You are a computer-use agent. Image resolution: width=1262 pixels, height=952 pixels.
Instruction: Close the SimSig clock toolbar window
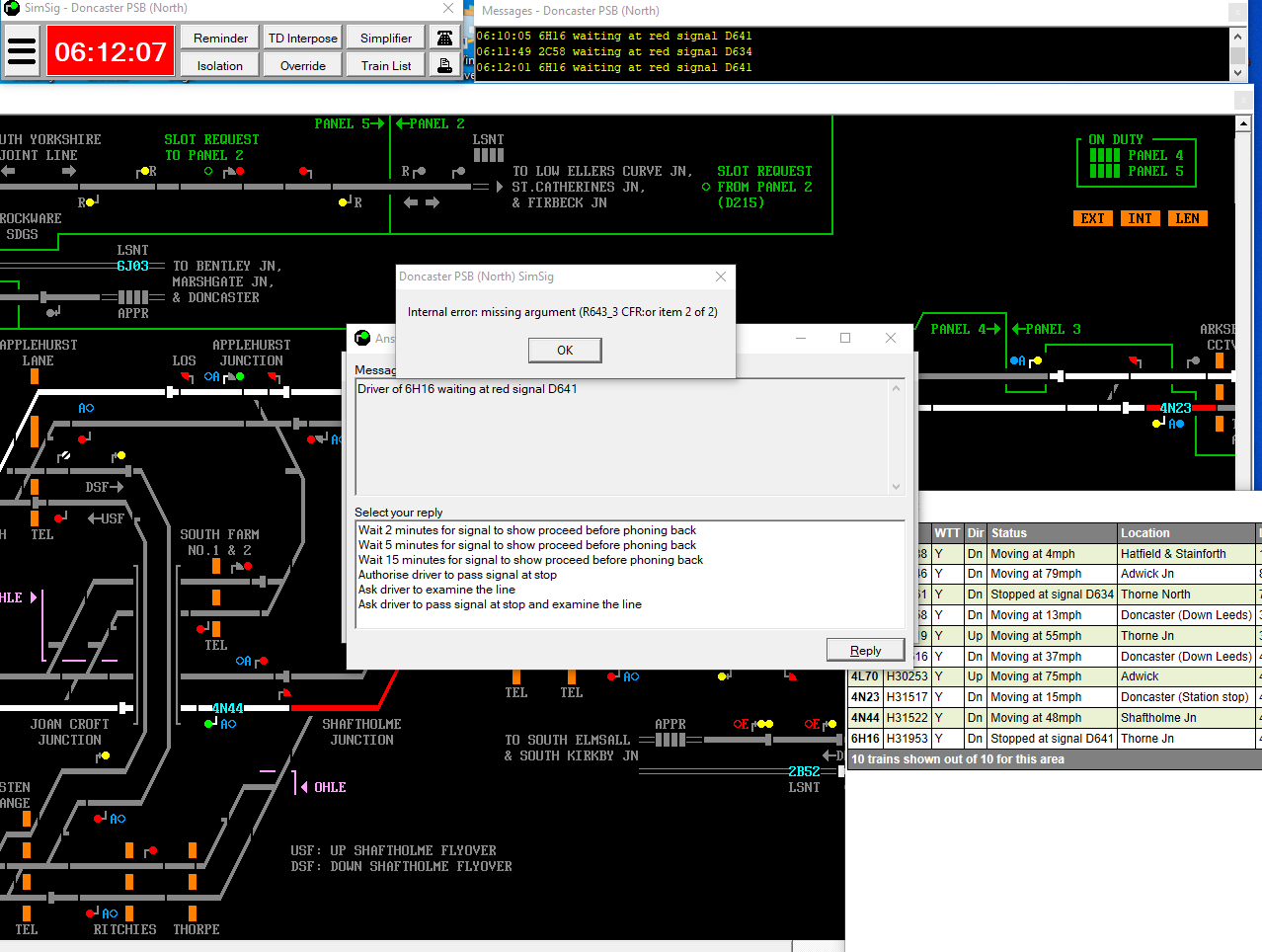448,8
